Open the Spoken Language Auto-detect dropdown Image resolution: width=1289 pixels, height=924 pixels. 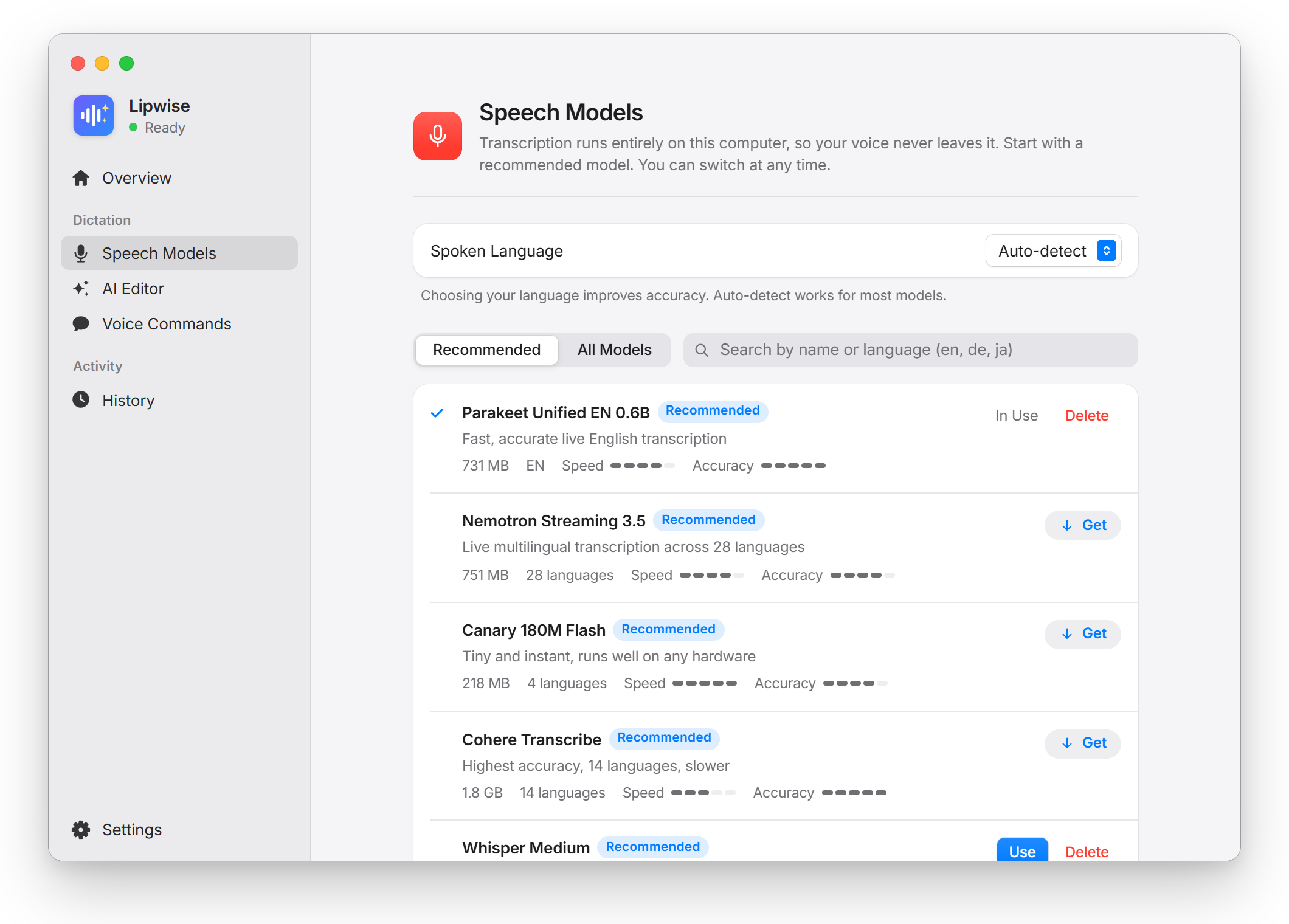click(x=1053, y=251)
